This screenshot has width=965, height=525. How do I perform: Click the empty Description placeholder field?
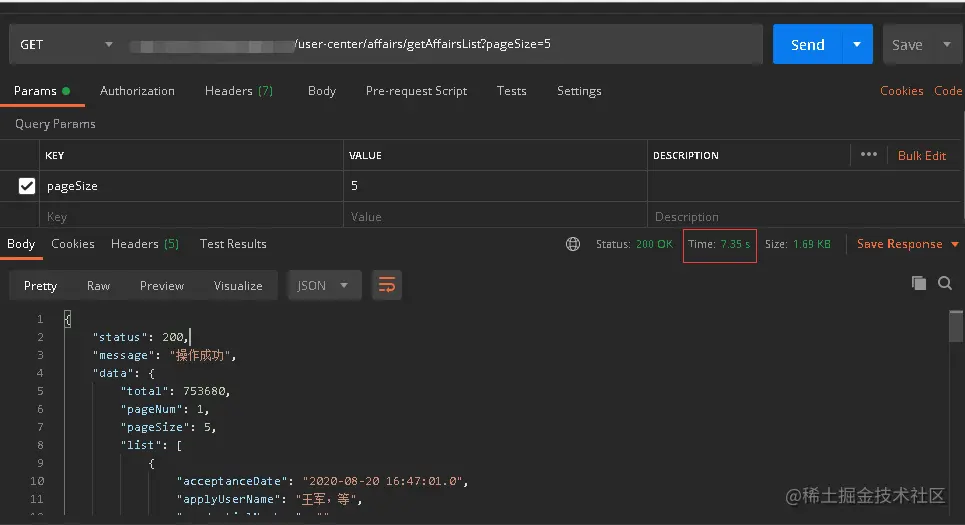806,217
